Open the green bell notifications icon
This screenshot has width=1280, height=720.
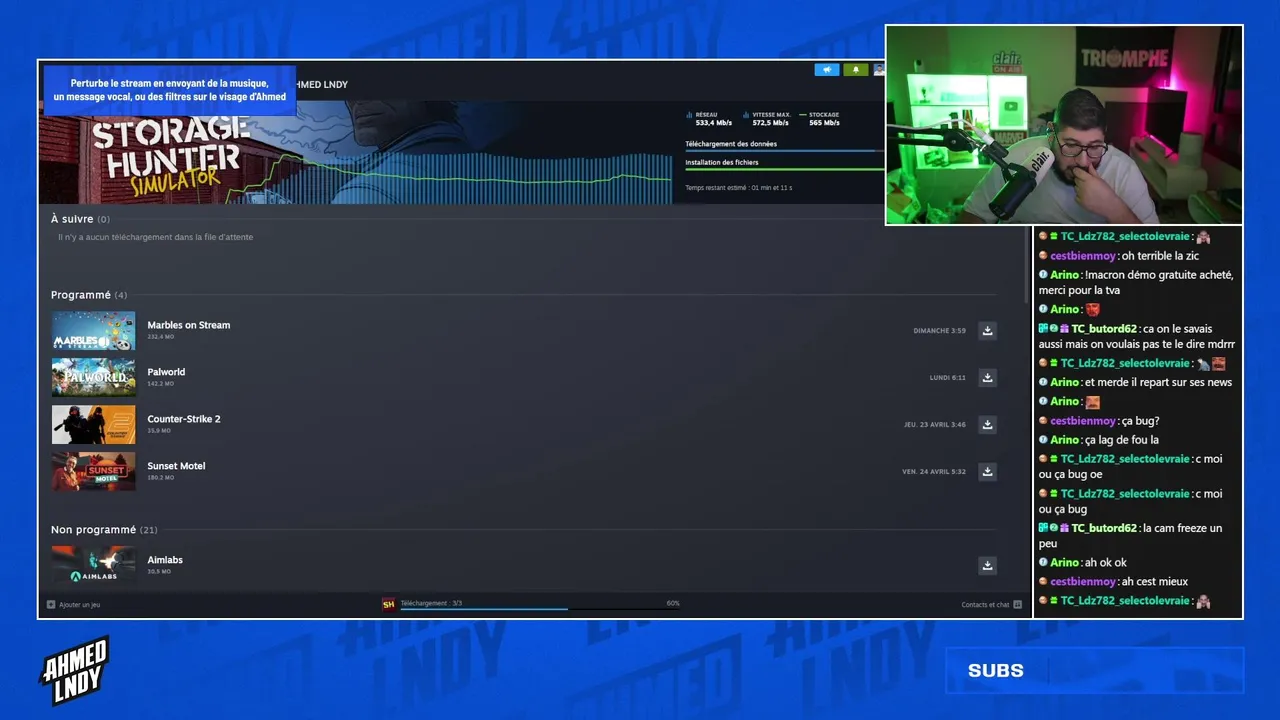856,70
